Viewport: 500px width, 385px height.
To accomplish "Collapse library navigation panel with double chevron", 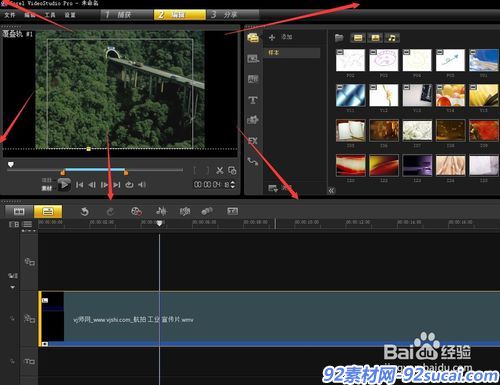I will pyautogui.click(x=331, y=191).
